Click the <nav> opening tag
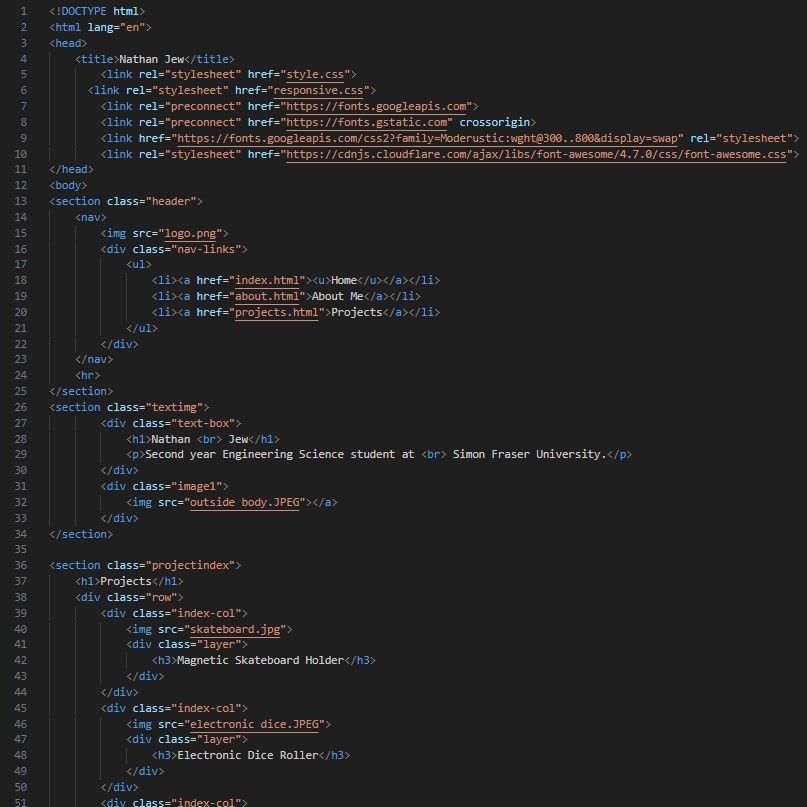Image resolution: width=807 pixels, height=807 pixels. pos(91,217)
